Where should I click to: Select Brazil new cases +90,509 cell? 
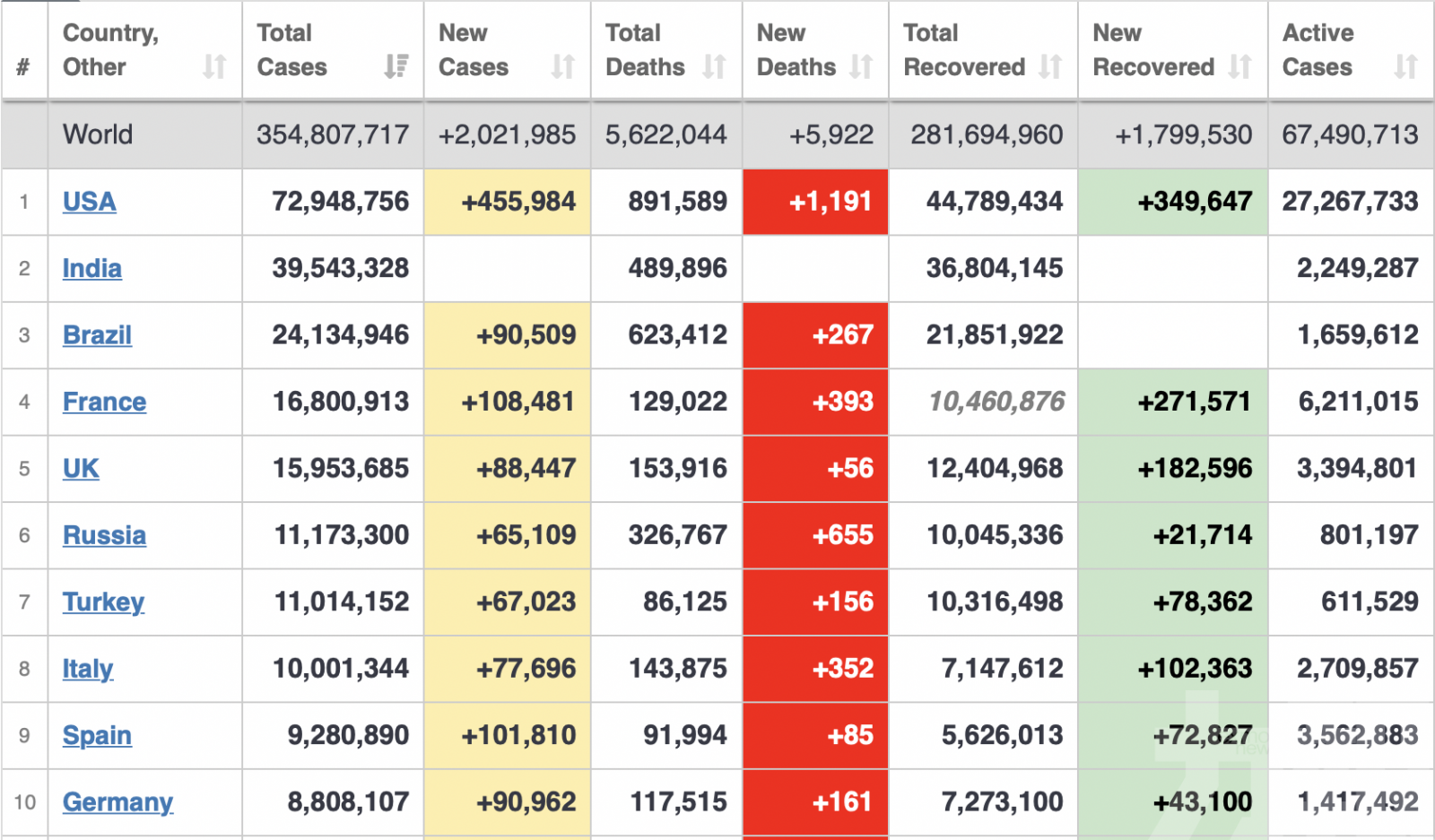(x=507, y=335)
